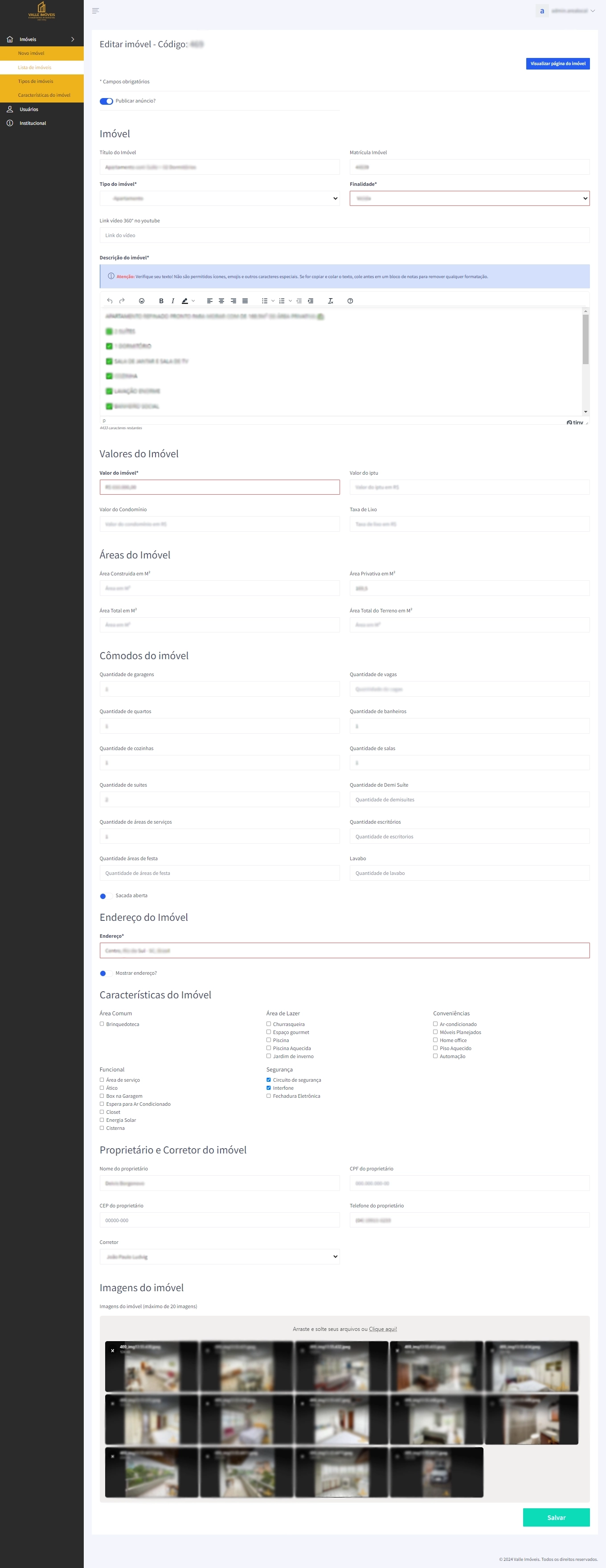The image size is (606, 1568).
Task: Open the Tipo do imóvel dropdown
Action: 220,198
